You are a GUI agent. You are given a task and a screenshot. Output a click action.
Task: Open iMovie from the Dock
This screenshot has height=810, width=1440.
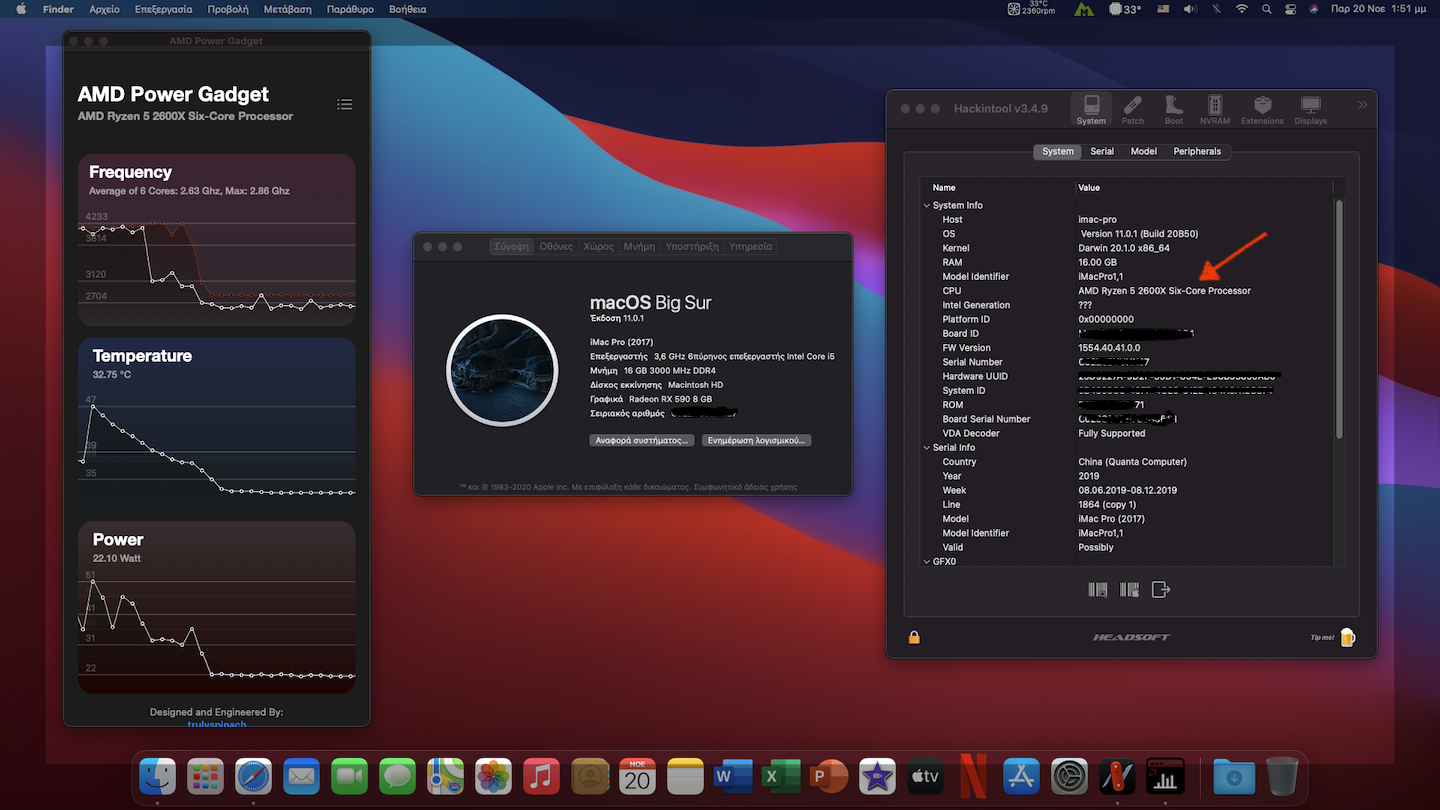(877, 775)
